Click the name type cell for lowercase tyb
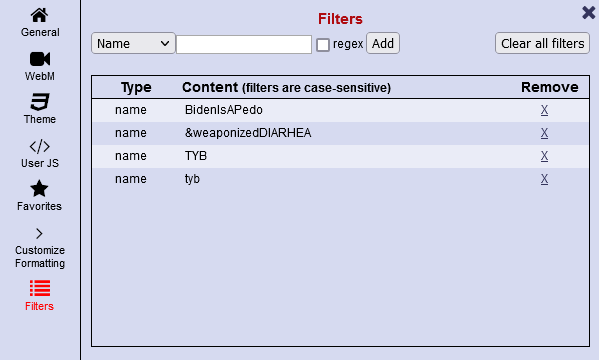 pos(131,179)
